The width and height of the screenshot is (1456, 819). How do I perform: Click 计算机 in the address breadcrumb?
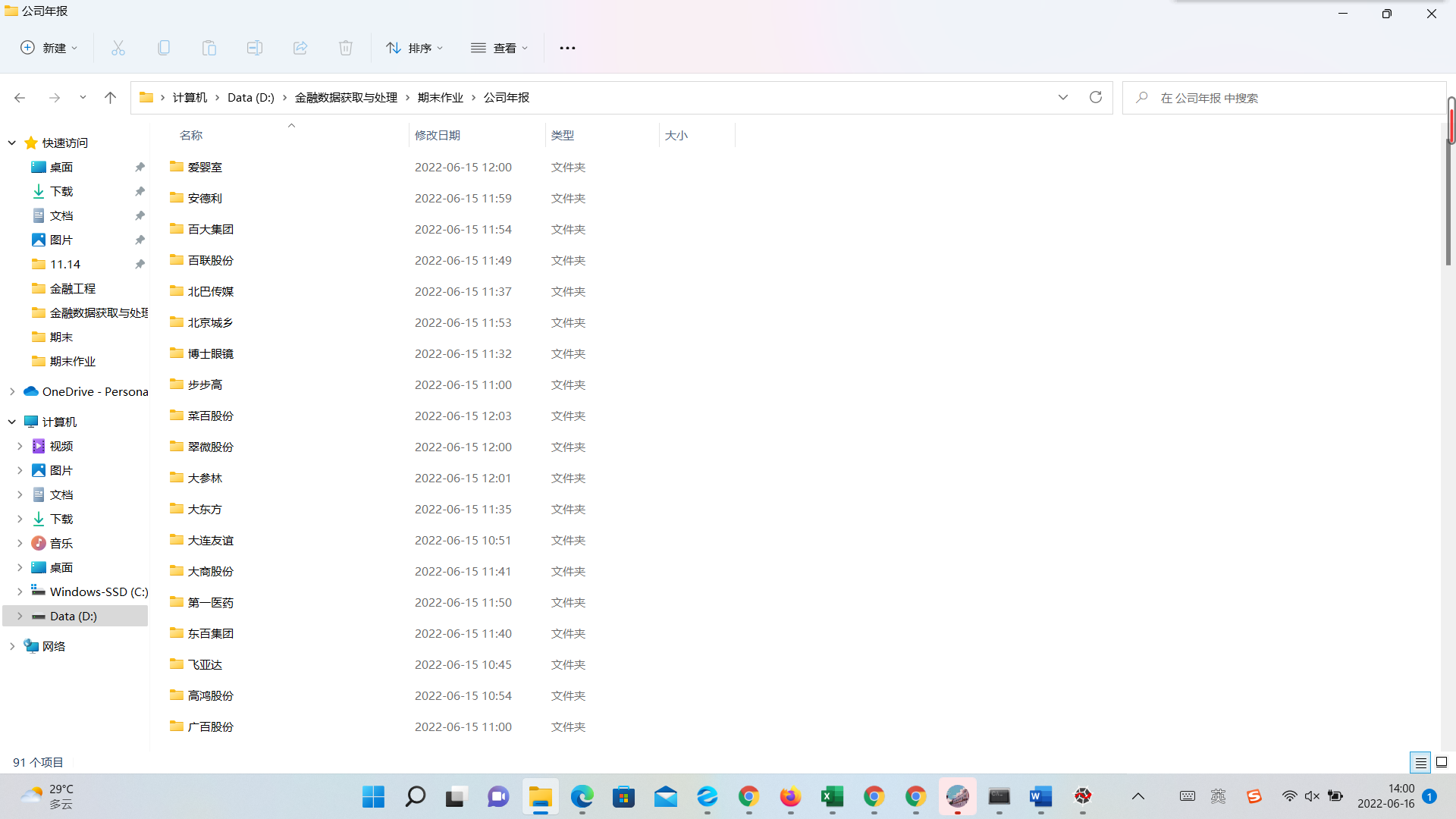click(x=190, y=98)
